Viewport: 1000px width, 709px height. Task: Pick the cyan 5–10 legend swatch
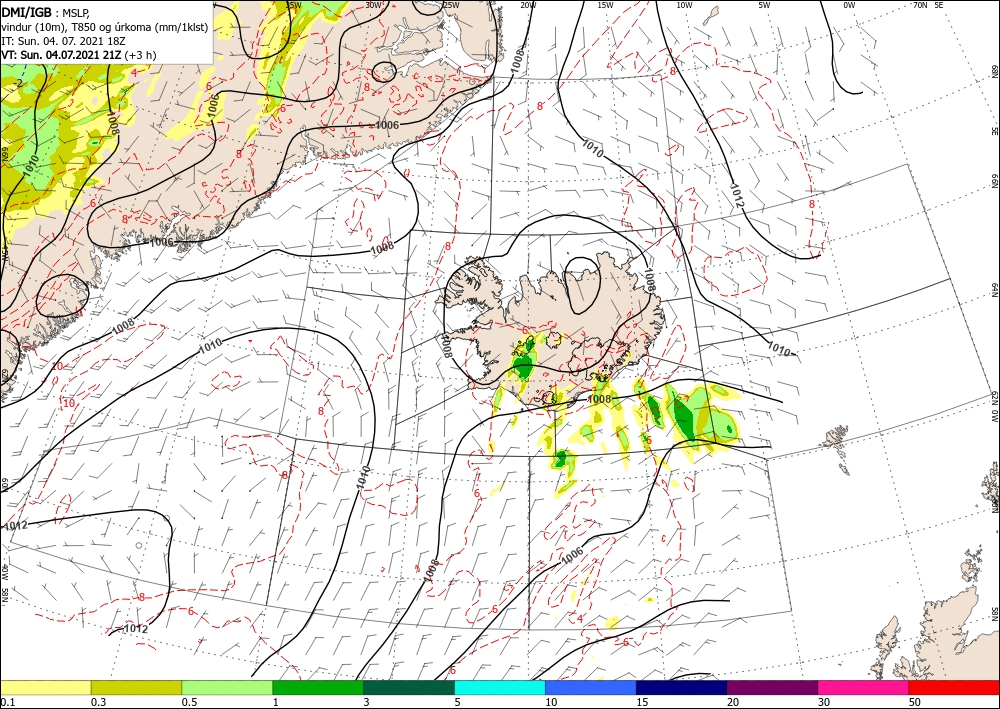(500, 687)
